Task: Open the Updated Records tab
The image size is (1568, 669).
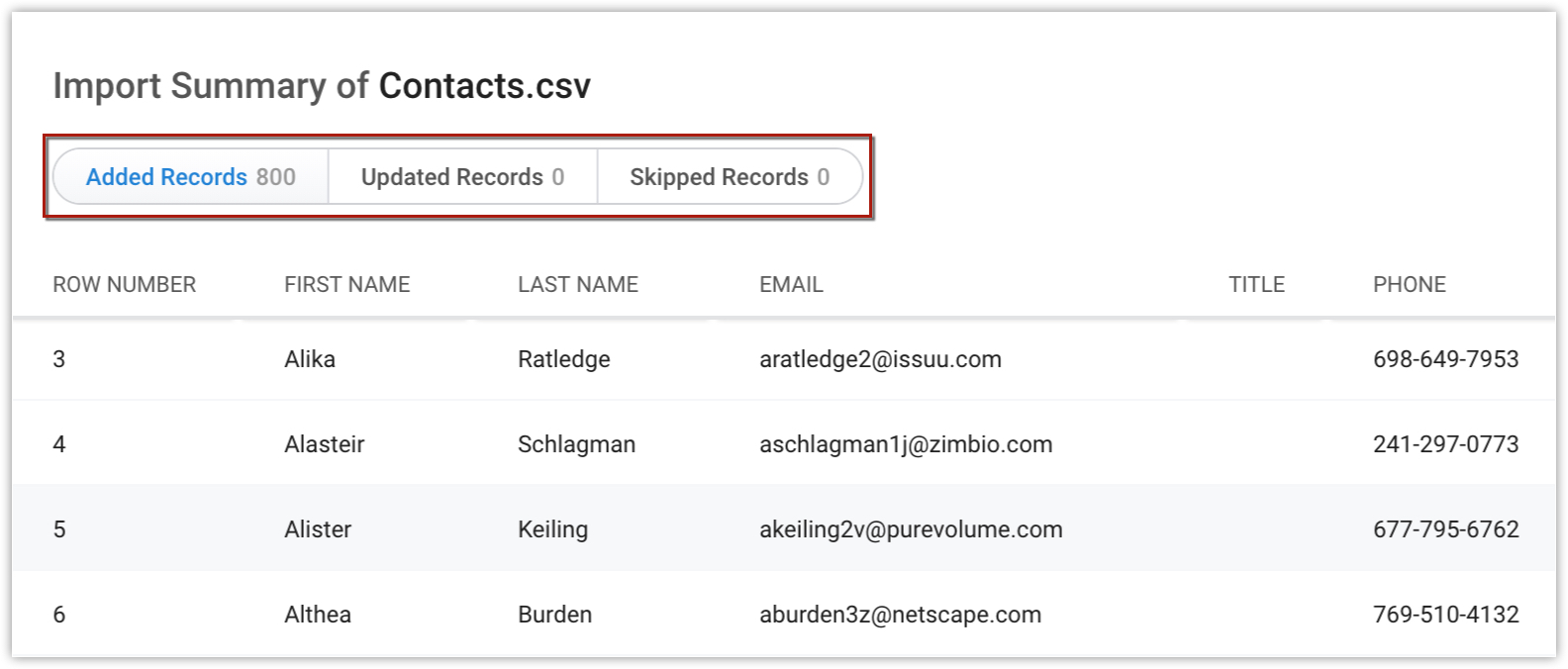Action: 462,177
